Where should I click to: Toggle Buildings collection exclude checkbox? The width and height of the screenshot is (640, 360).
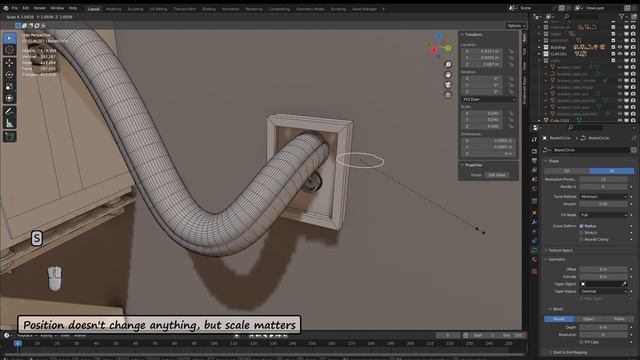coord(613,47)
